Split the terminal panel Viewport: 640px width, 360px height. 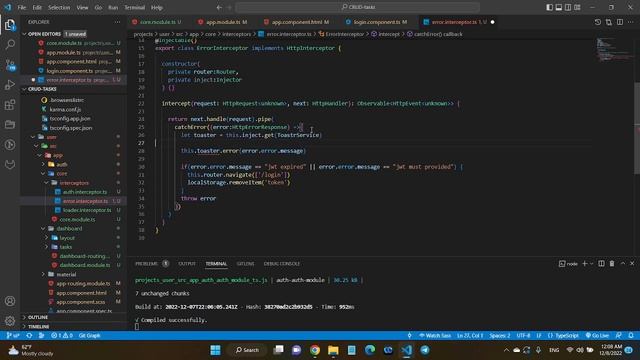click(601, 264)
